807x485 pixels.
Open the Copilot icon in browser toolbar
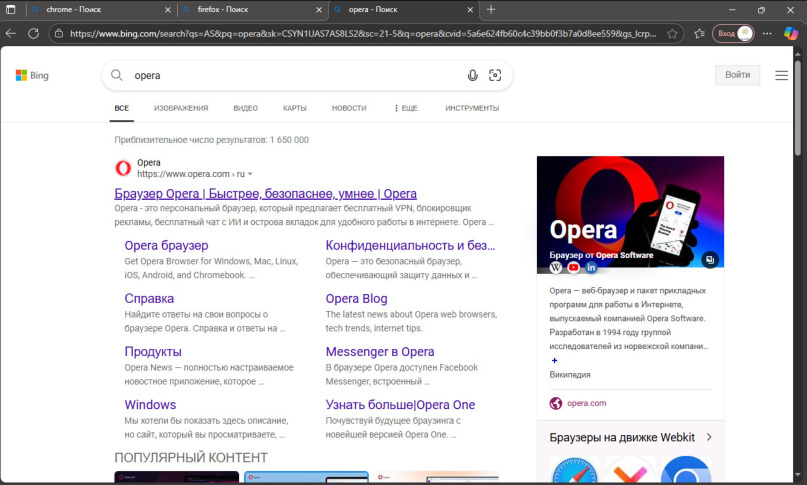pyautogui.click(x=790, y=33)
